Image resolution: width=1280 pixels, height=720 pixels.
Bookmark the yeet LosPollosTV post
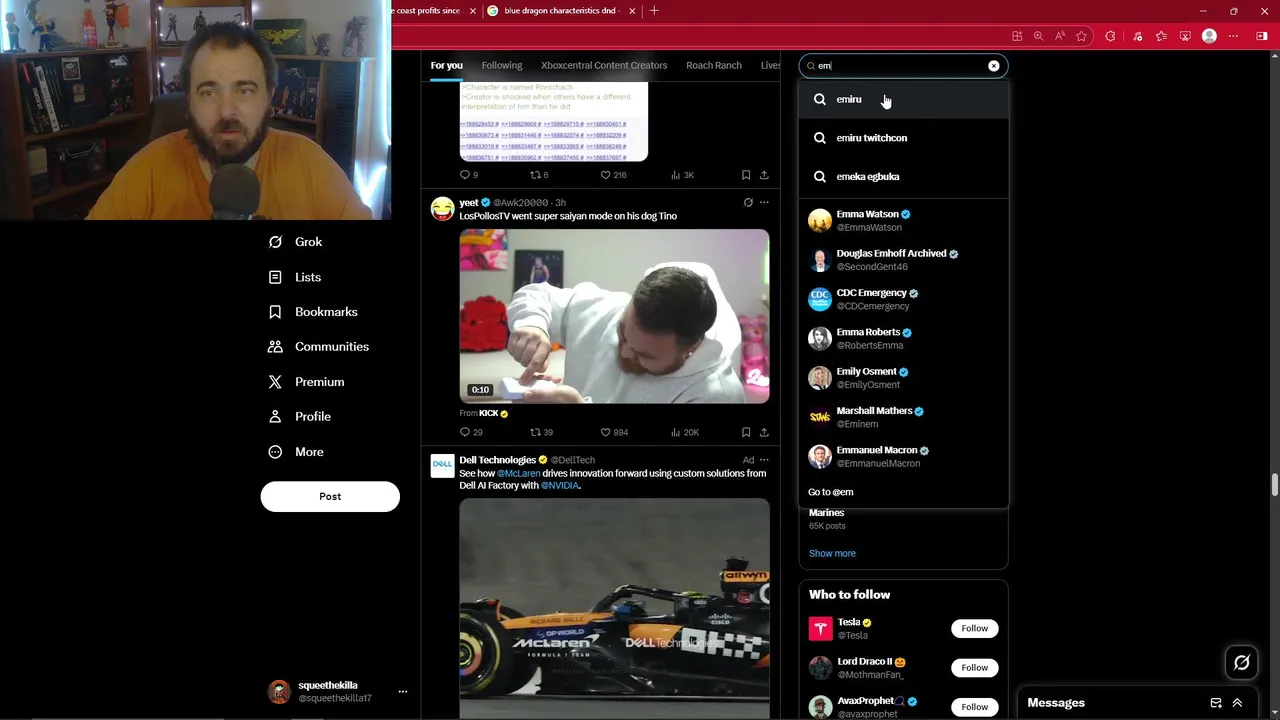pos(746,432)
